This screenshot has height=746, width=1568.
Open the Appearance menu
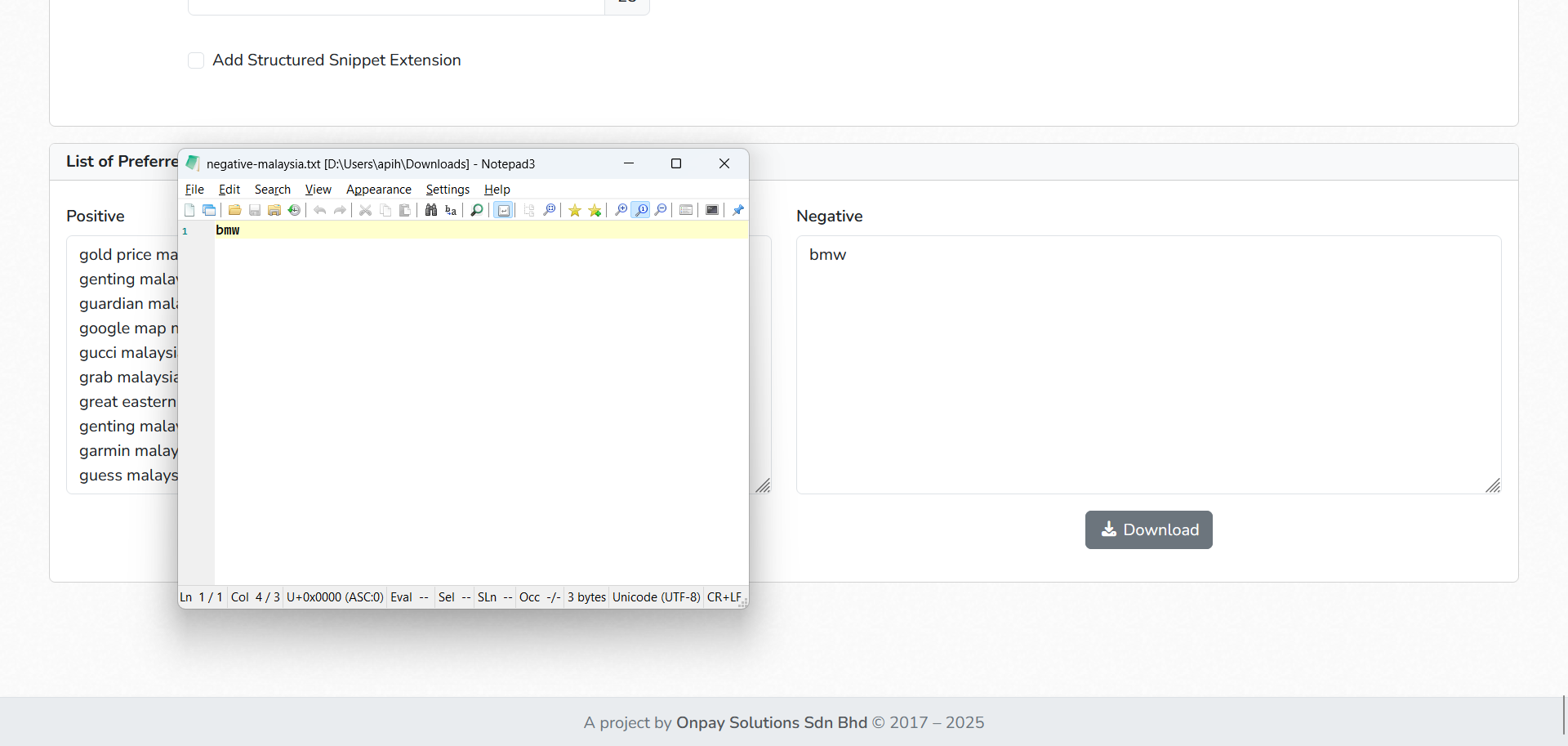(378, 190)
